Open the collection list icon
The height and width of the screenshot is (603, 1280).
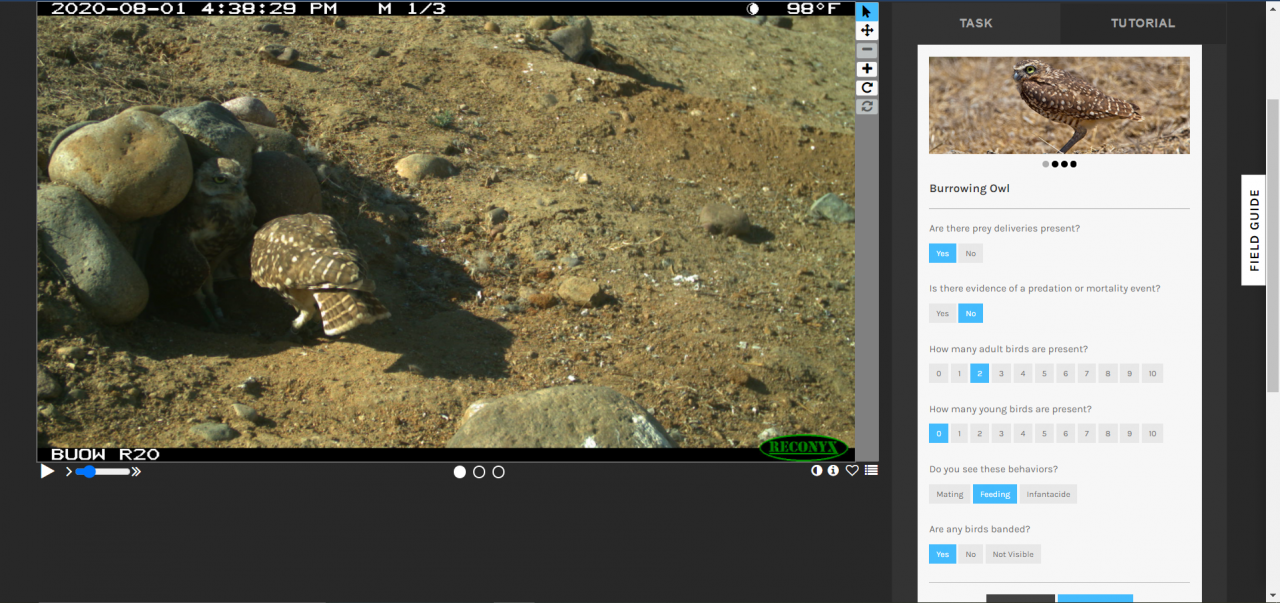(871, 471)
